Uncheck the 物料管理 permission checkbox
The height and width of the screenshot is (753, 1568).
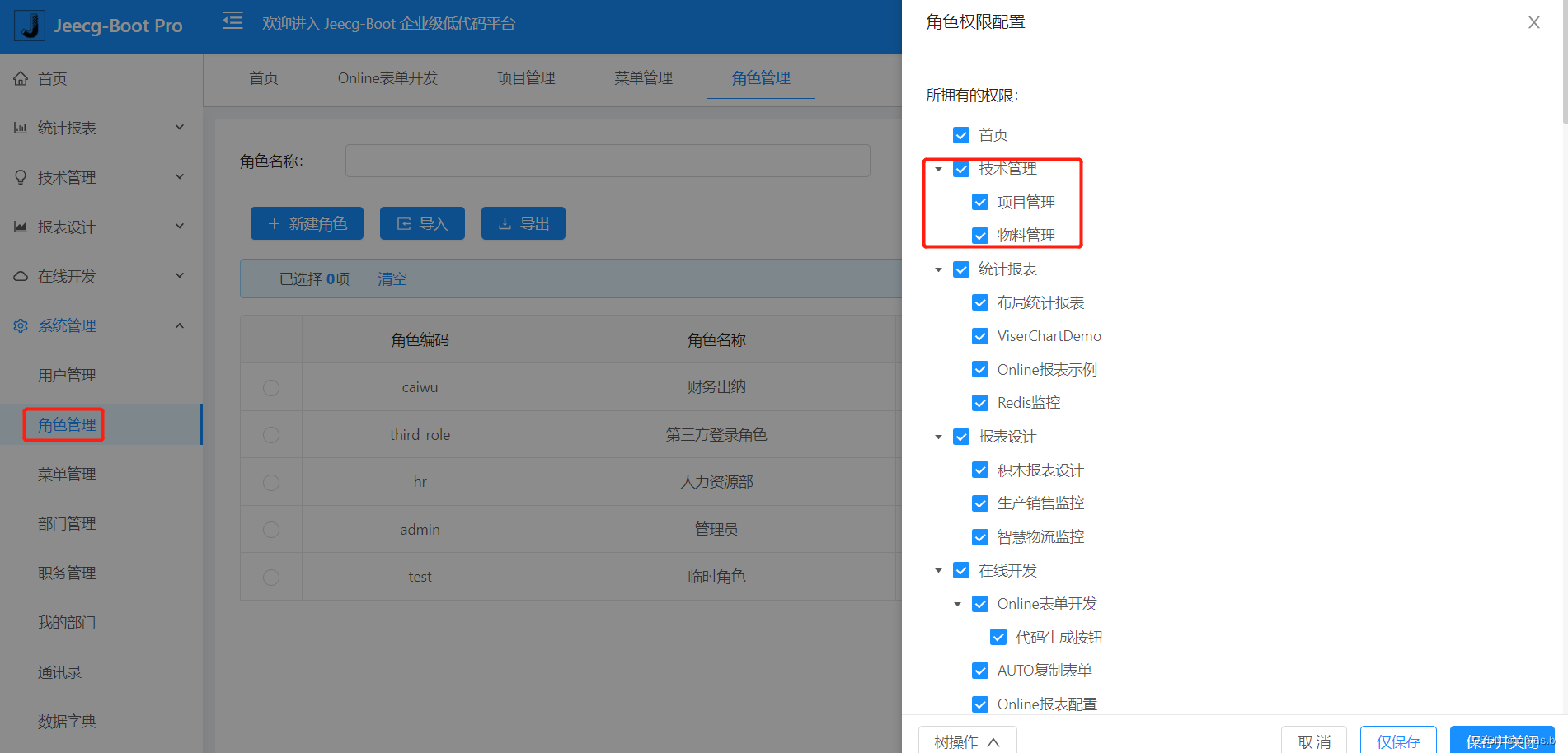click(980, 236)
